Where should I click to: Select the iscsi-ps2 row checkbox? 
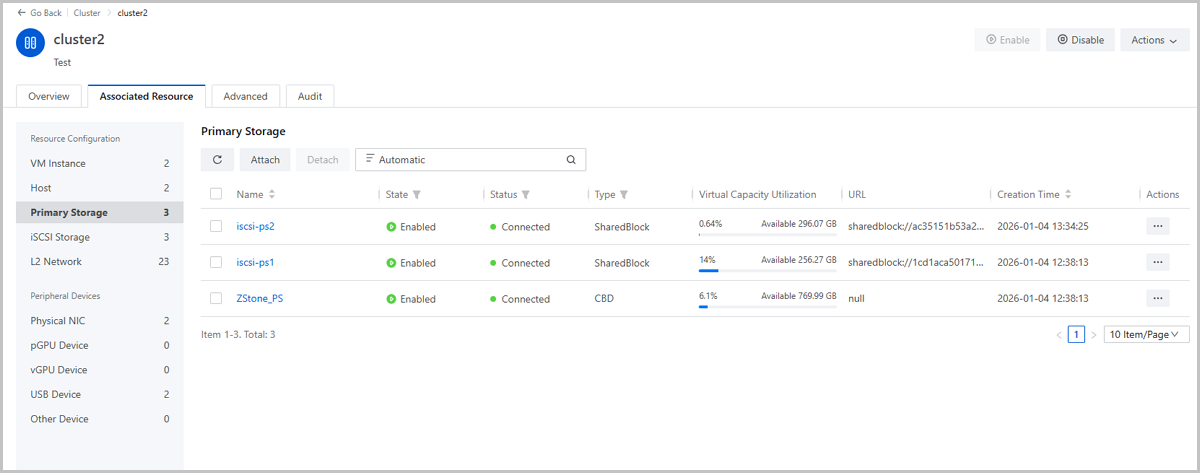click(x=216, y=227)
